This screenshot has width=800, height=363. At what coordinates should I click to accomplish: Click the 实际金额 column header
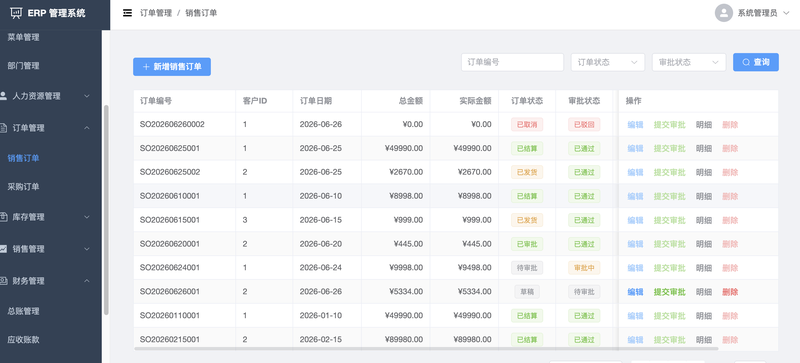click(x=475, y=101)
